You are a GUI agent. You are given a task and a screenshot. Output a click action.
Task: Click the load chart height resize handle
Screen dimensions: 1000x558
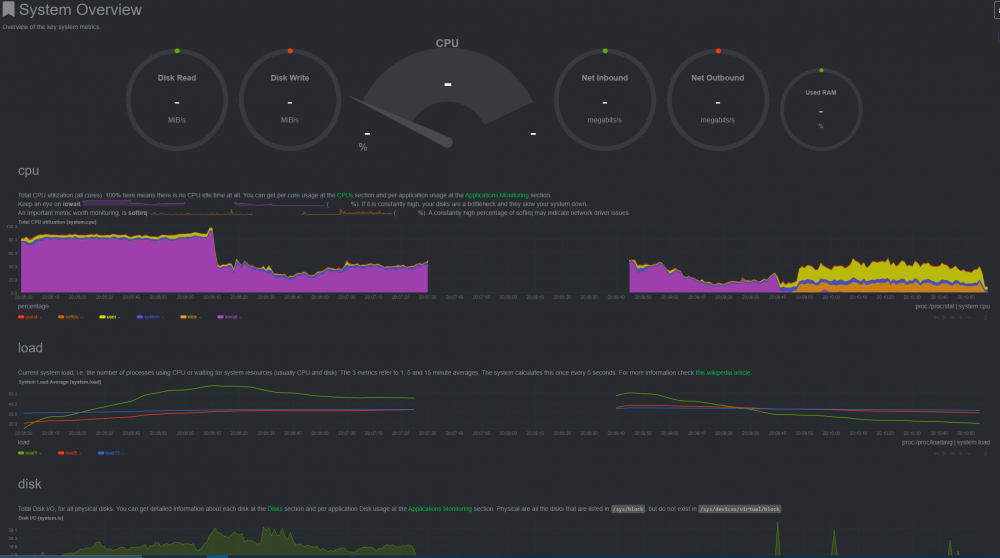[985, 453]
